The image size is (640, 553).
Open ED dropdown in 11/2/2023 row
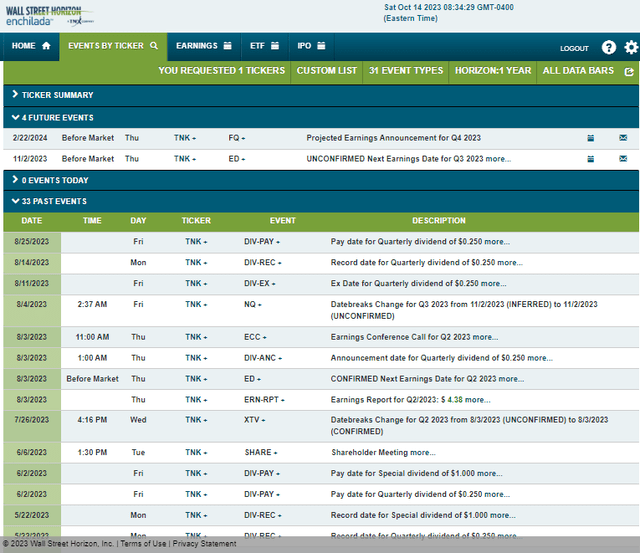[237, 159]
